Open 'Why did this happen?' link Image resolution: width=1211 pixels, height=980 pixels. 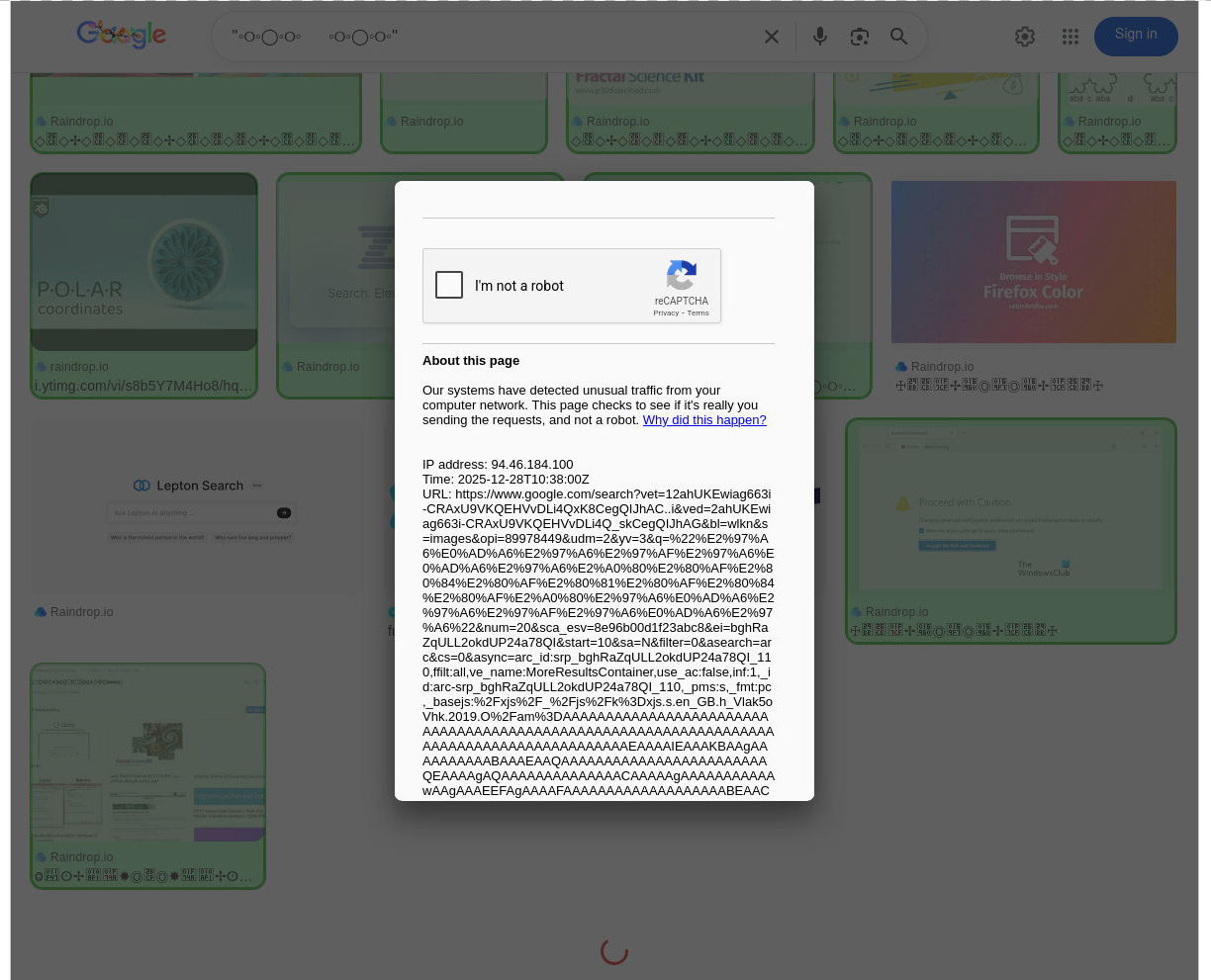point(703,420)
